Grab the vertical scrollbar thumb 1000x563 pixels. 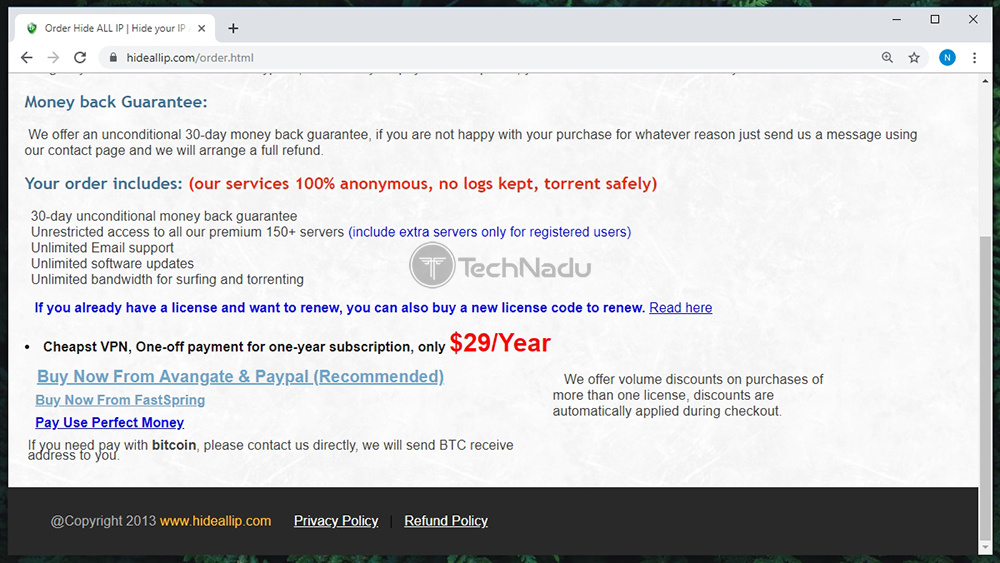[x=985, y=388]
